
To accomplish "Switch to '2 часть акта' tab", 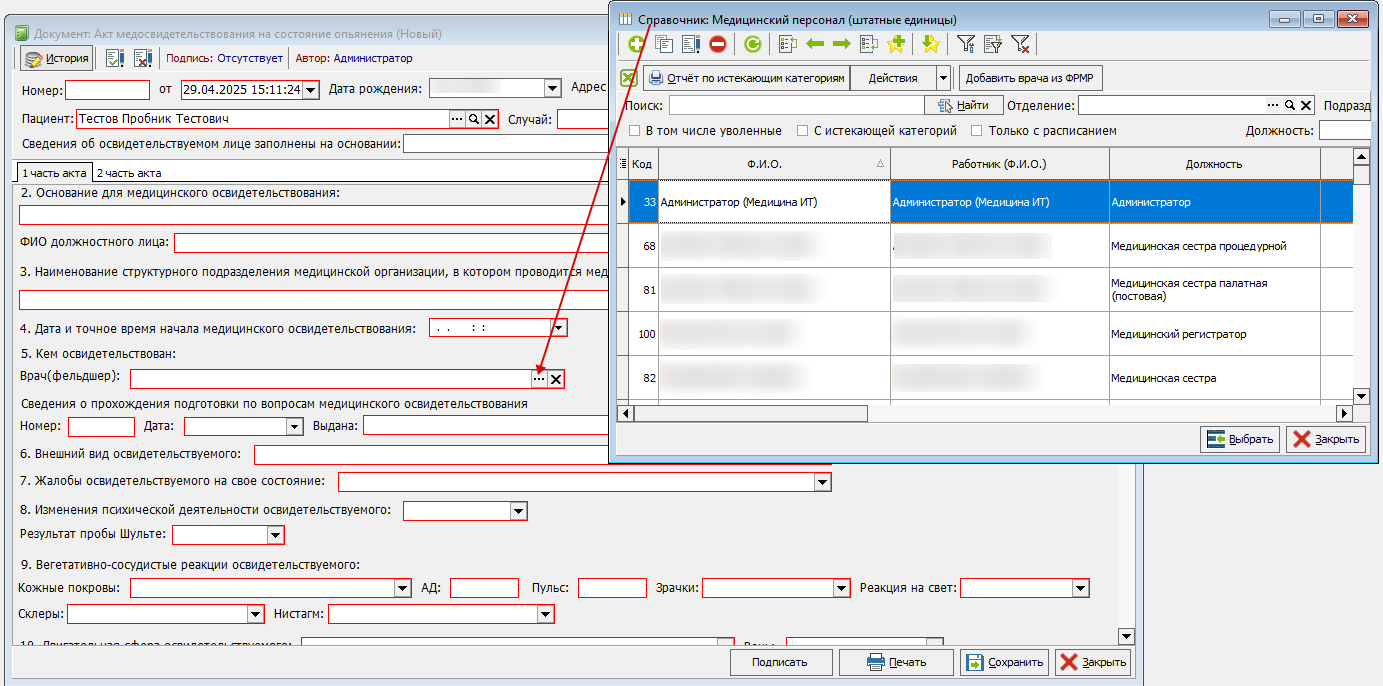I will click(129, 173).
